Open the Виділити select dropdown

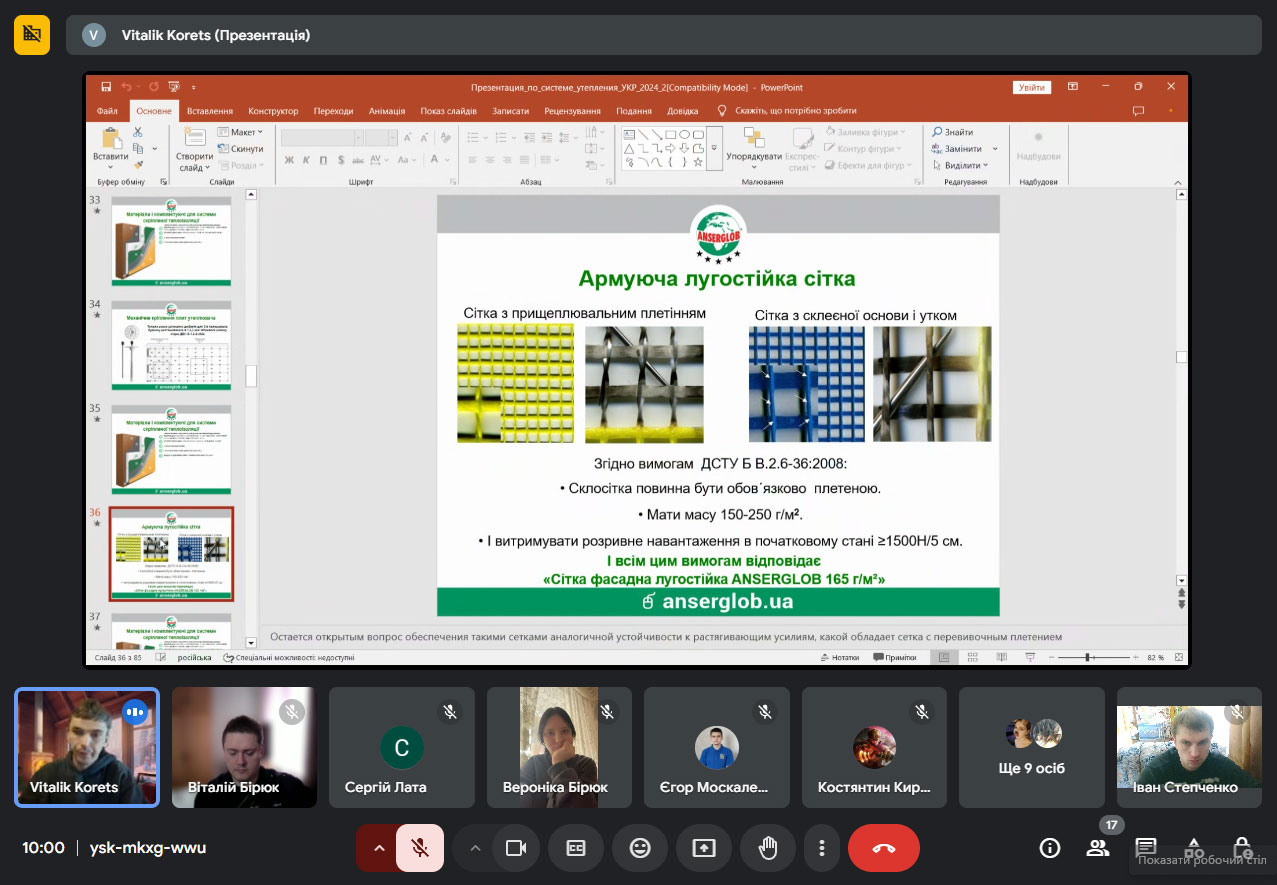[960, 165]
